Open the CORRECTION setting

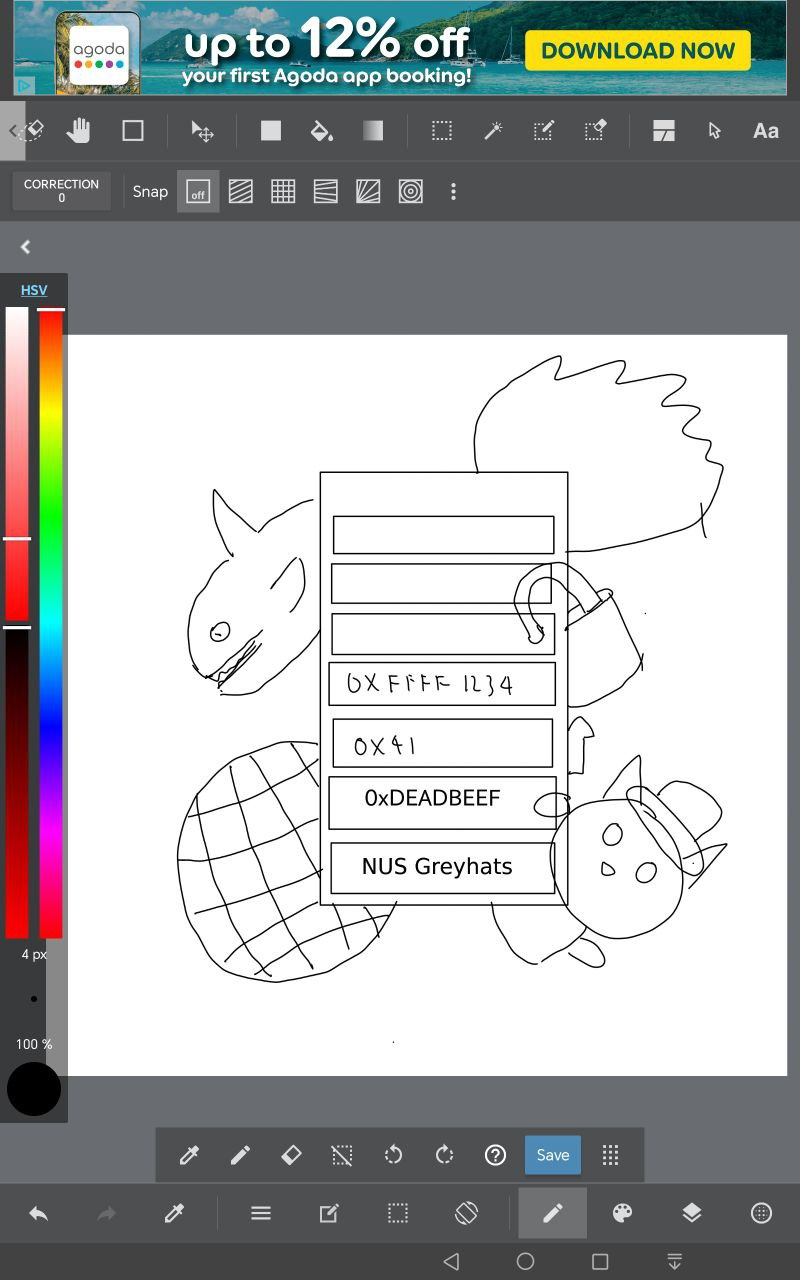pos(62,191)
